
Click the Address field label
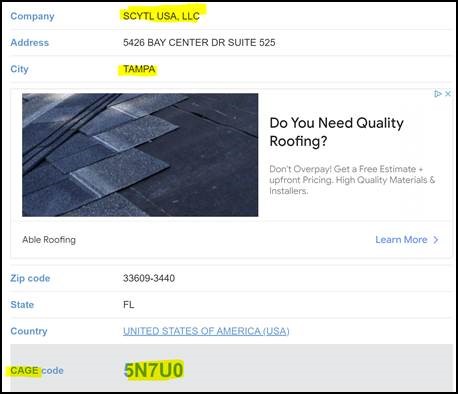(x=30, y=43)
